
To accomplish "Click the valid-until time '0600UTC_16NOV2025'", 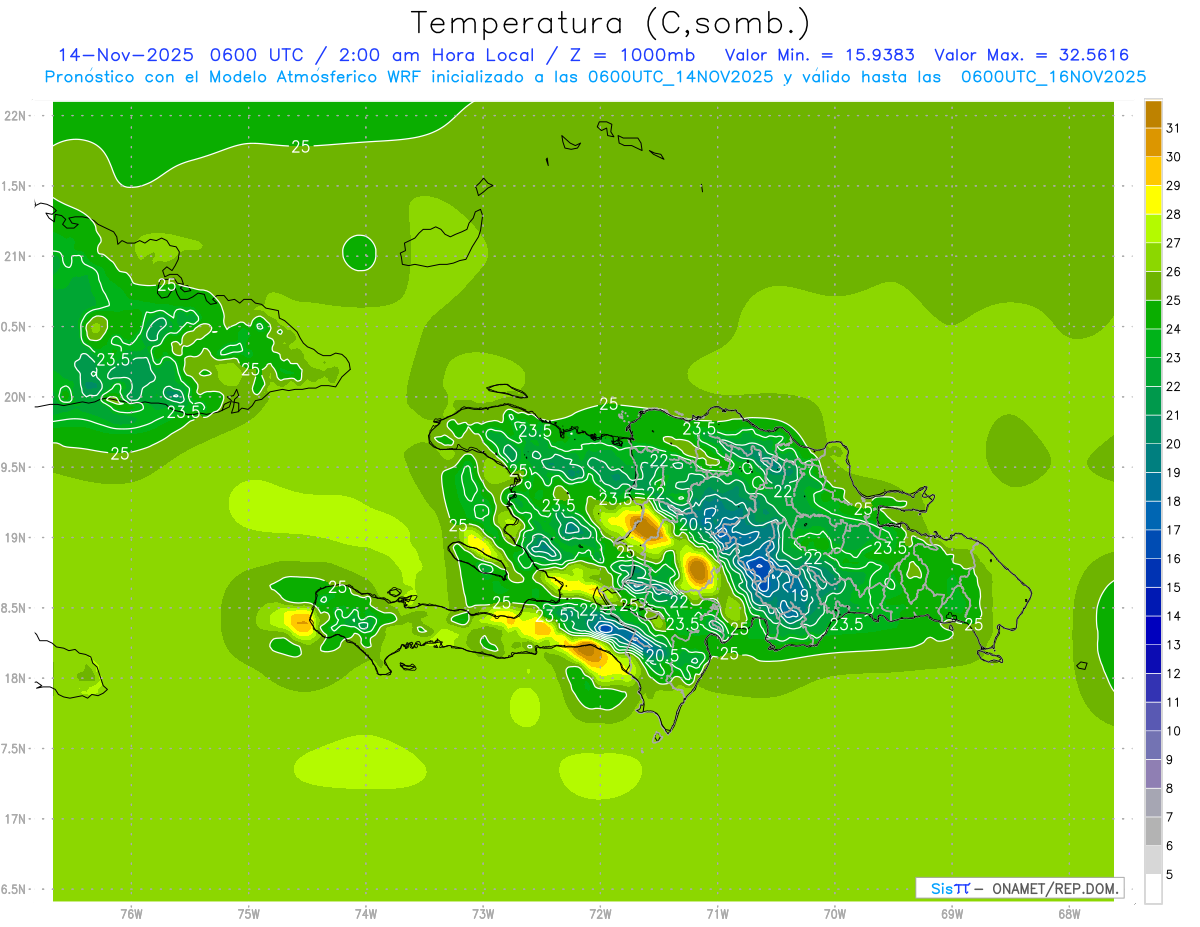I will tap(1053, 77).
